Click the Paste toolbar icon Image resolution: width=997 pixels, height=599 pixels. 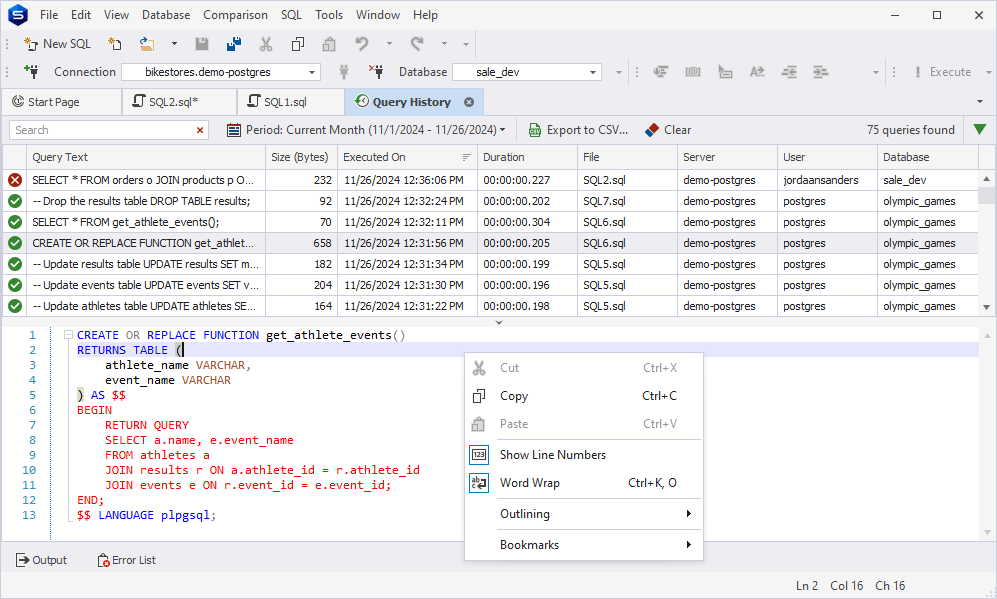pyautogui.click(x=329, y=44)
